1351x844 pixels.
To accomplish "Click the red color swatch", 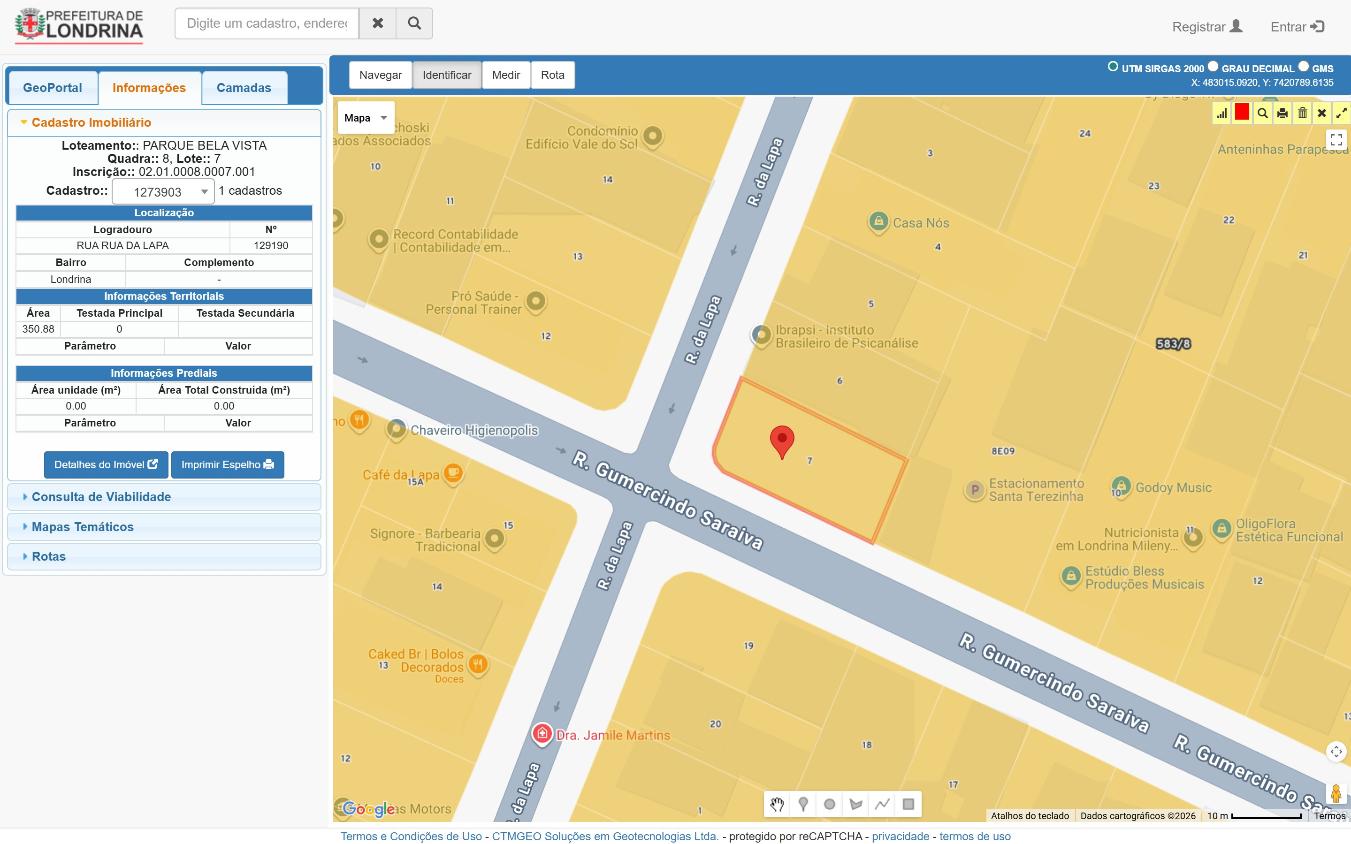I will [1242, 113].
